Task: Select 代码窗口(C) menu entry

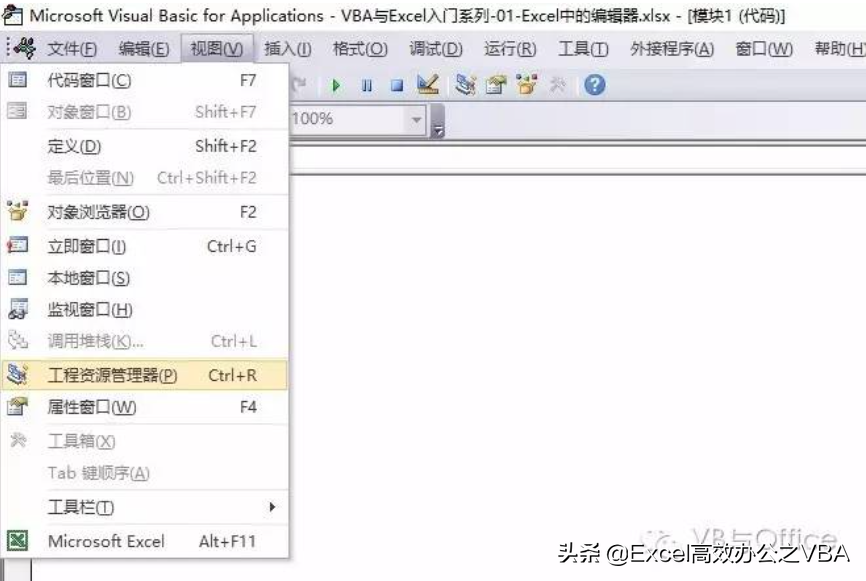Action: point(145,81)
